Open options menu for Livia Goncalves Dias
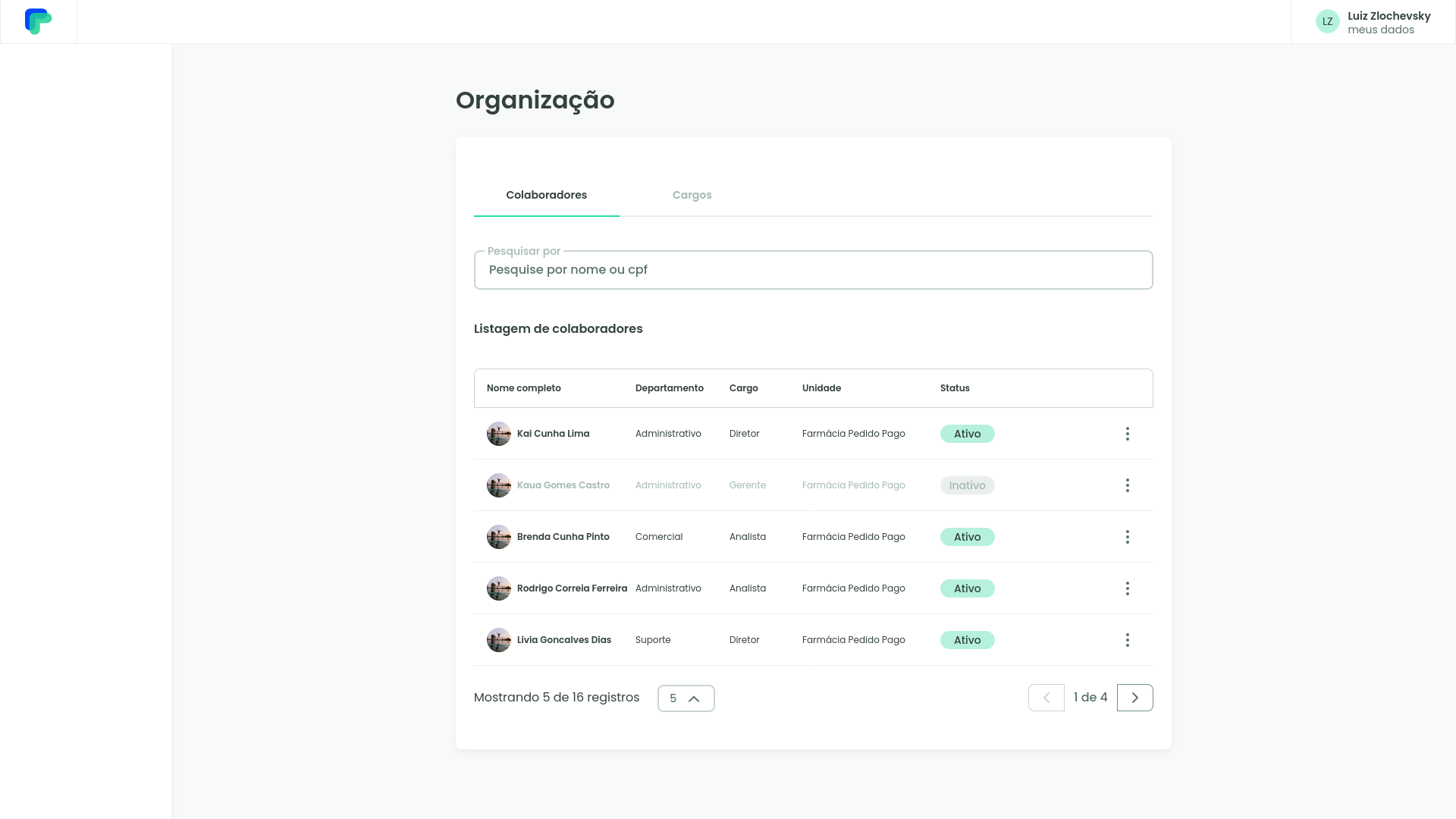 pyautogui.click(x=1127, y=640)
